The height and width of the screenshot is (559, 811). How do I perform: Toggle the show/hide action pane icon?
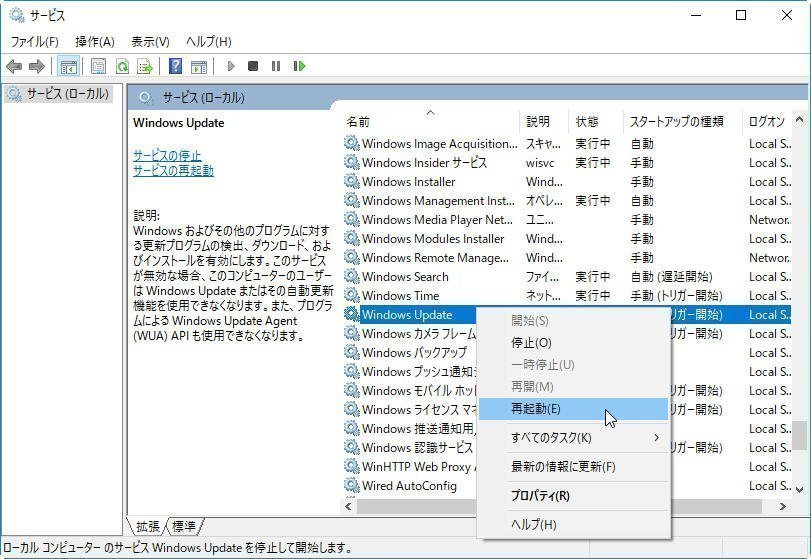coord(199,66)
